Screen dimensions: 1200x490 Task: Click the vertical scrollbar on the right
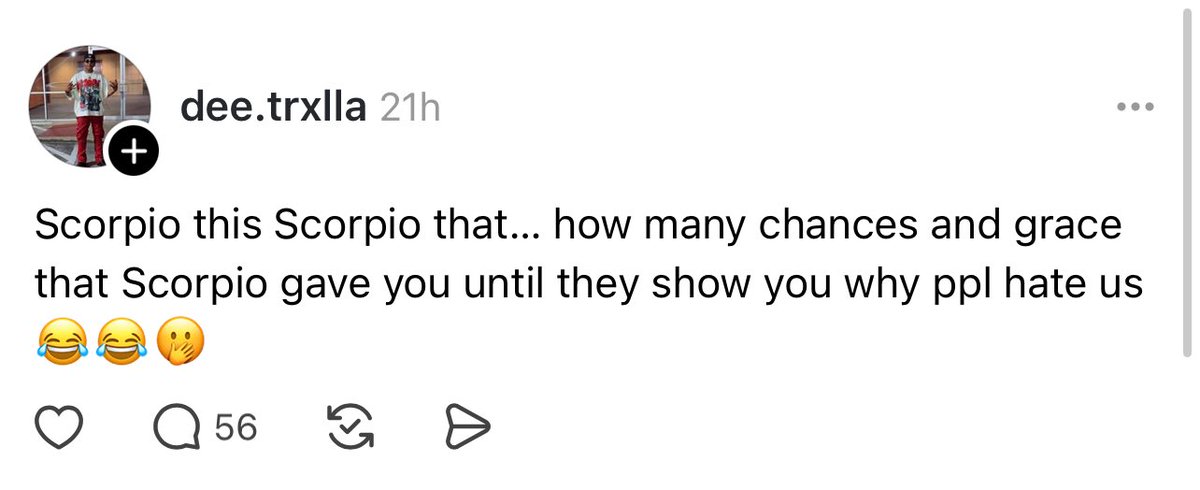click(x=1185, y=180)
